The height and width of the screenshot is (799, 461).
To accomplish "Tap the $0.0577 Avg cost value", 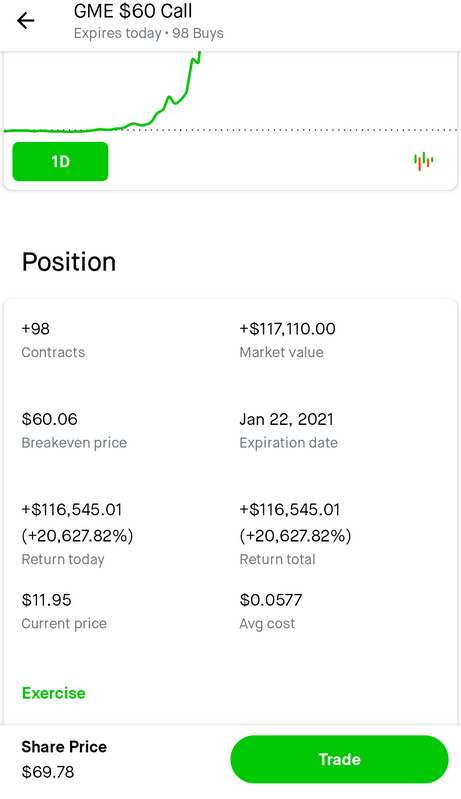I will click(271, 600).
